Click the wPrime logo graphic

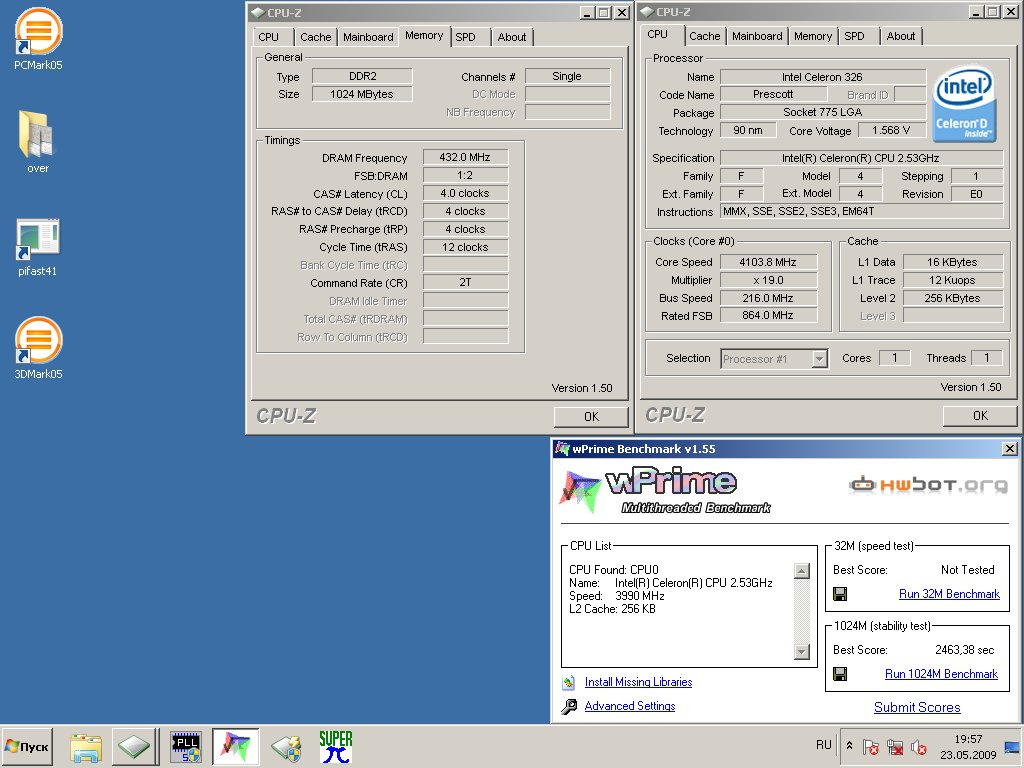664,490
